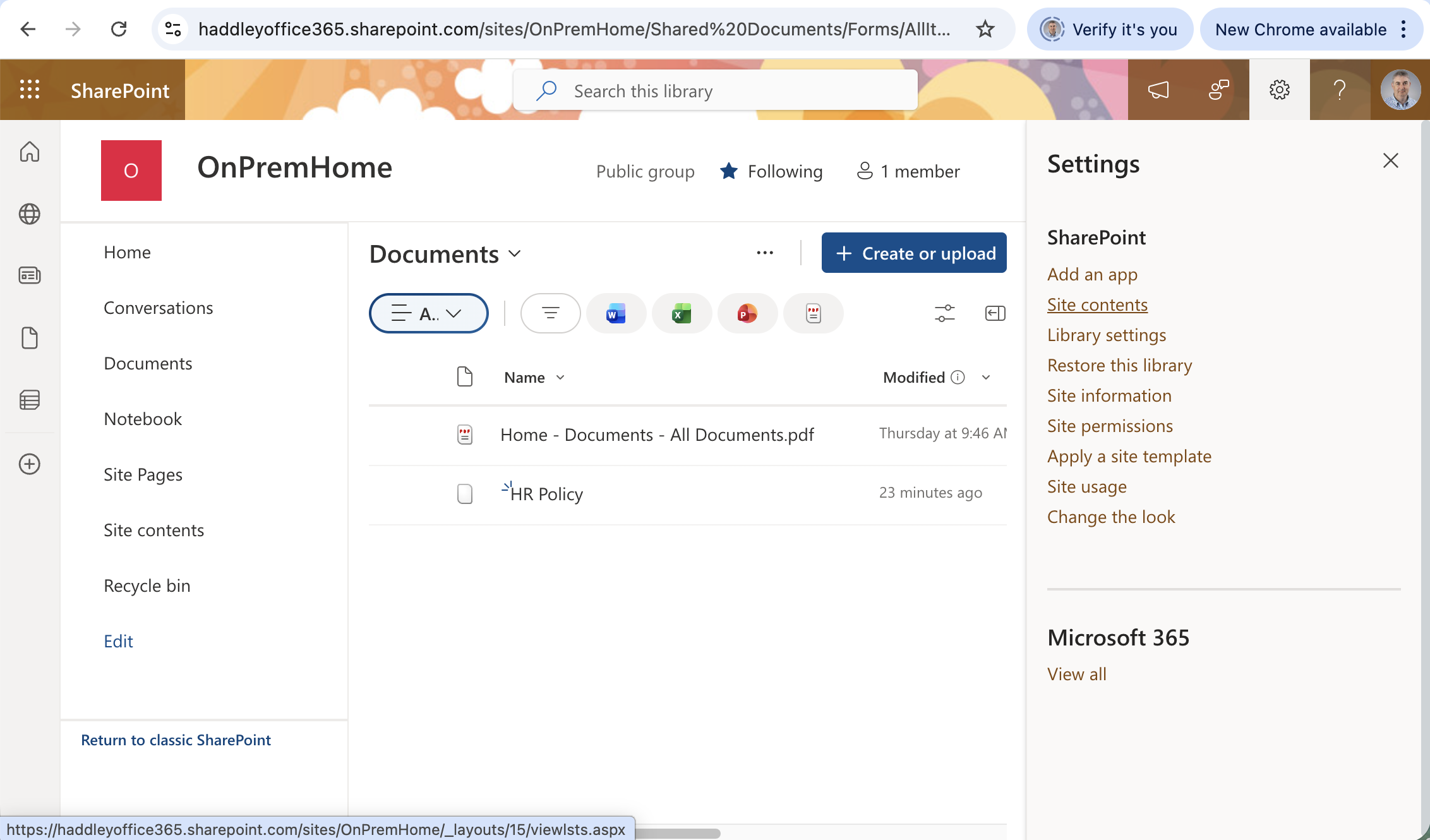The height and width of the screenshot is (840, 1430).
Task: Open Site usage link
Action: pos(1086,486)
